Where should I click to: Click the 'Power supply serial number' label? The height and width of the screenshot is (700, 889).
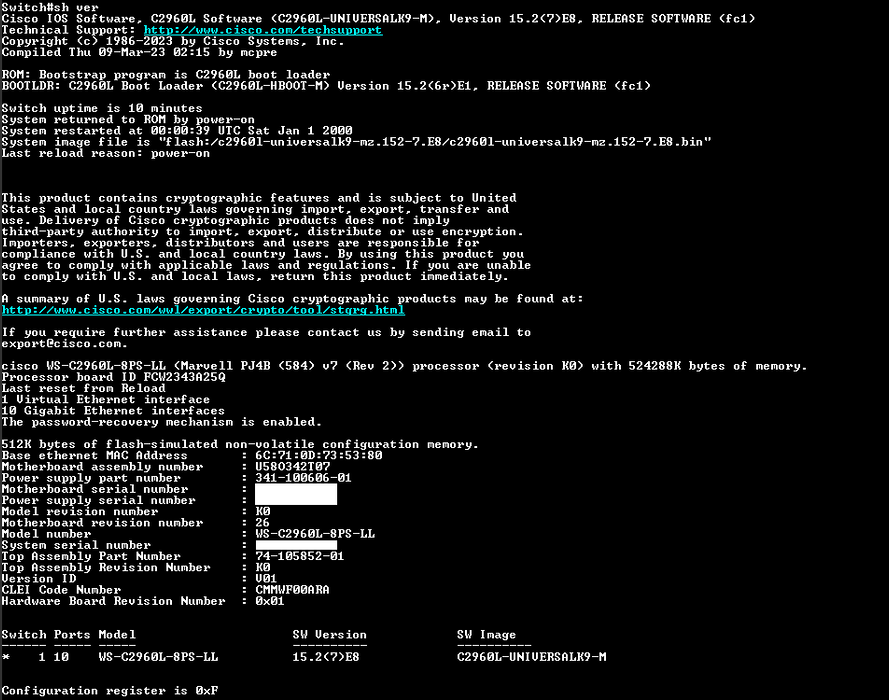tap(99, 500)
